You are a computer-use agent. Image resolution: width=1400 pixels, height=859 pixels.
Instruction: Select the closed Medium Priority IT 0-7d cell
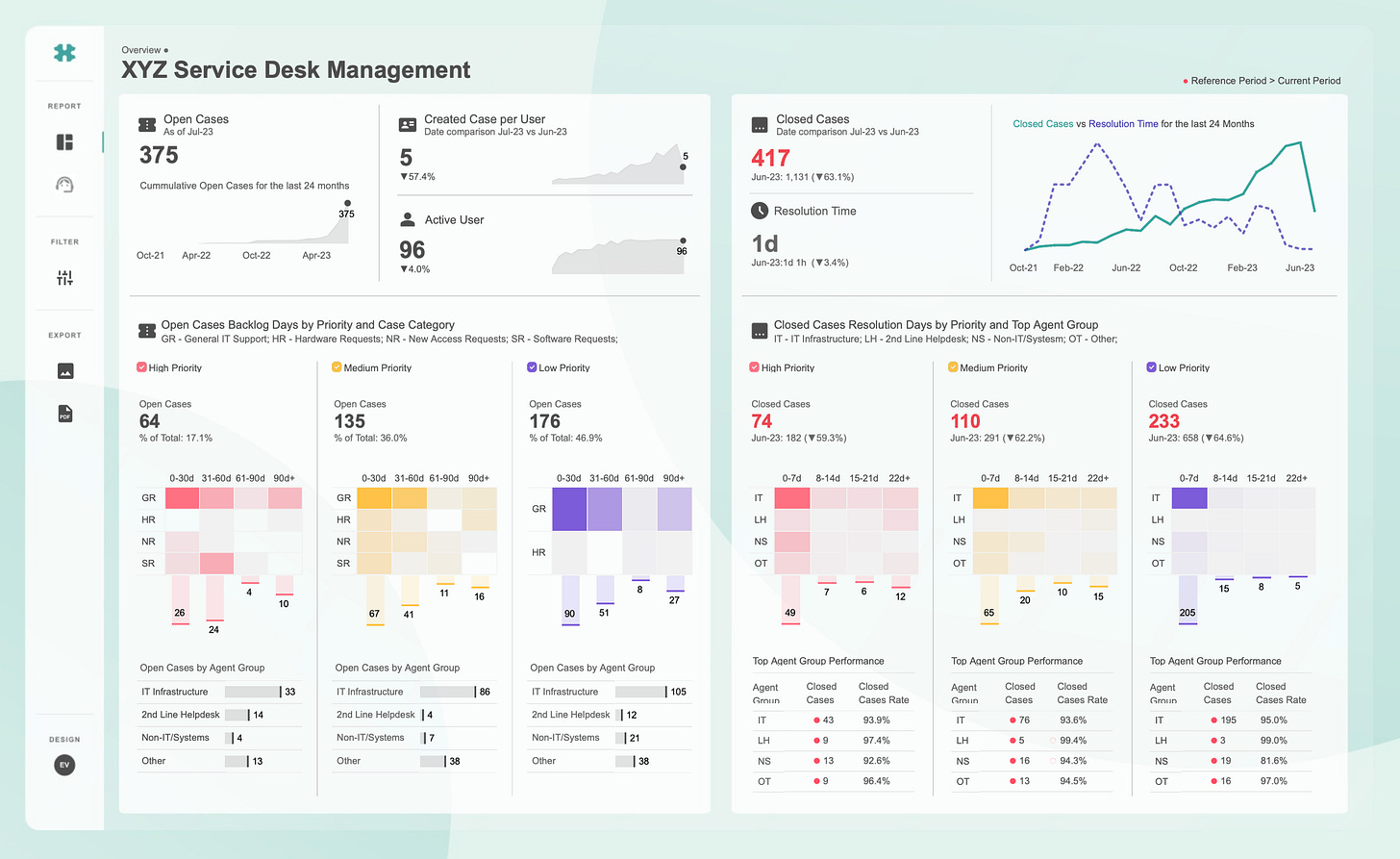pos(990,498)
